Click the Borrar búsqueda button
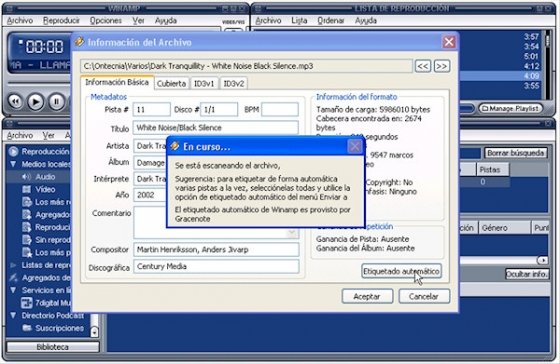Image resolution: width=560 pixels, height=364 pixels. click(x=516, y=153)
